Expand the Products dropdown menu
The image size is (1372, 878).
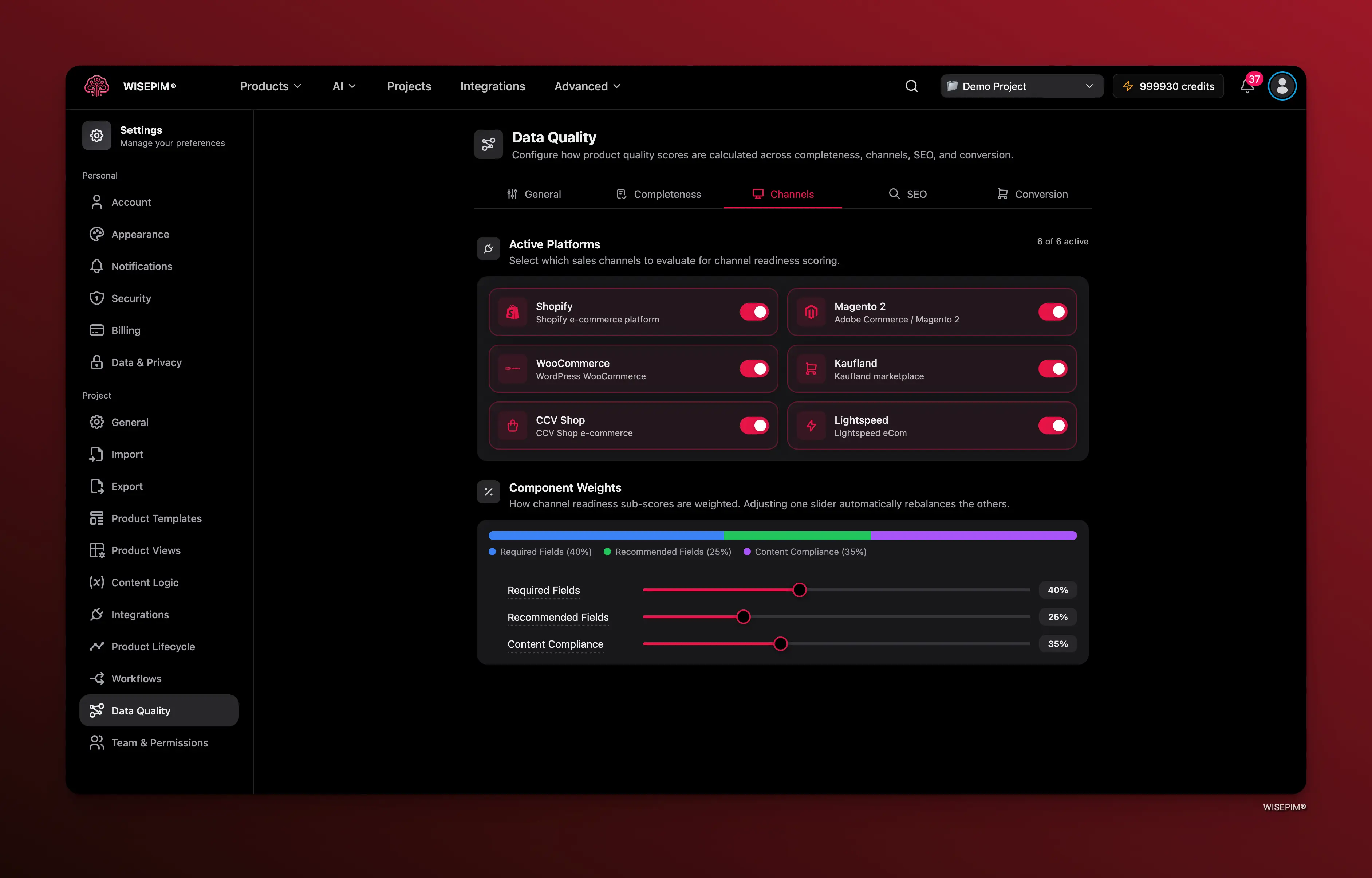click(270, 86)
